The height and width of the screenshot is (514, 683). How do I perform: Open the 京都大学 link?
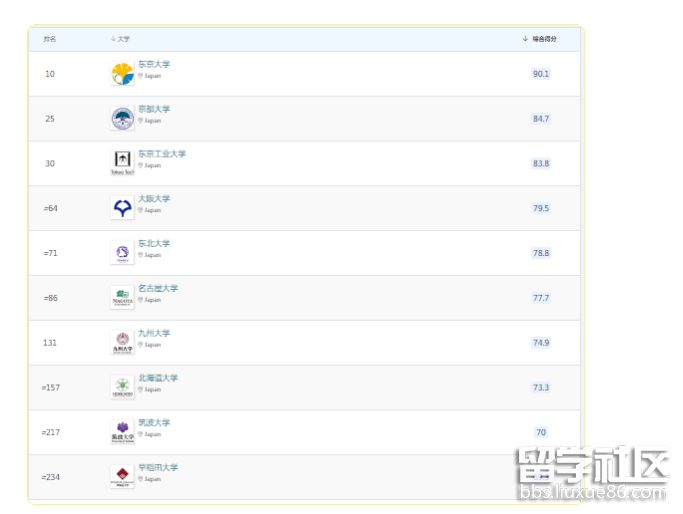(154, 109)
